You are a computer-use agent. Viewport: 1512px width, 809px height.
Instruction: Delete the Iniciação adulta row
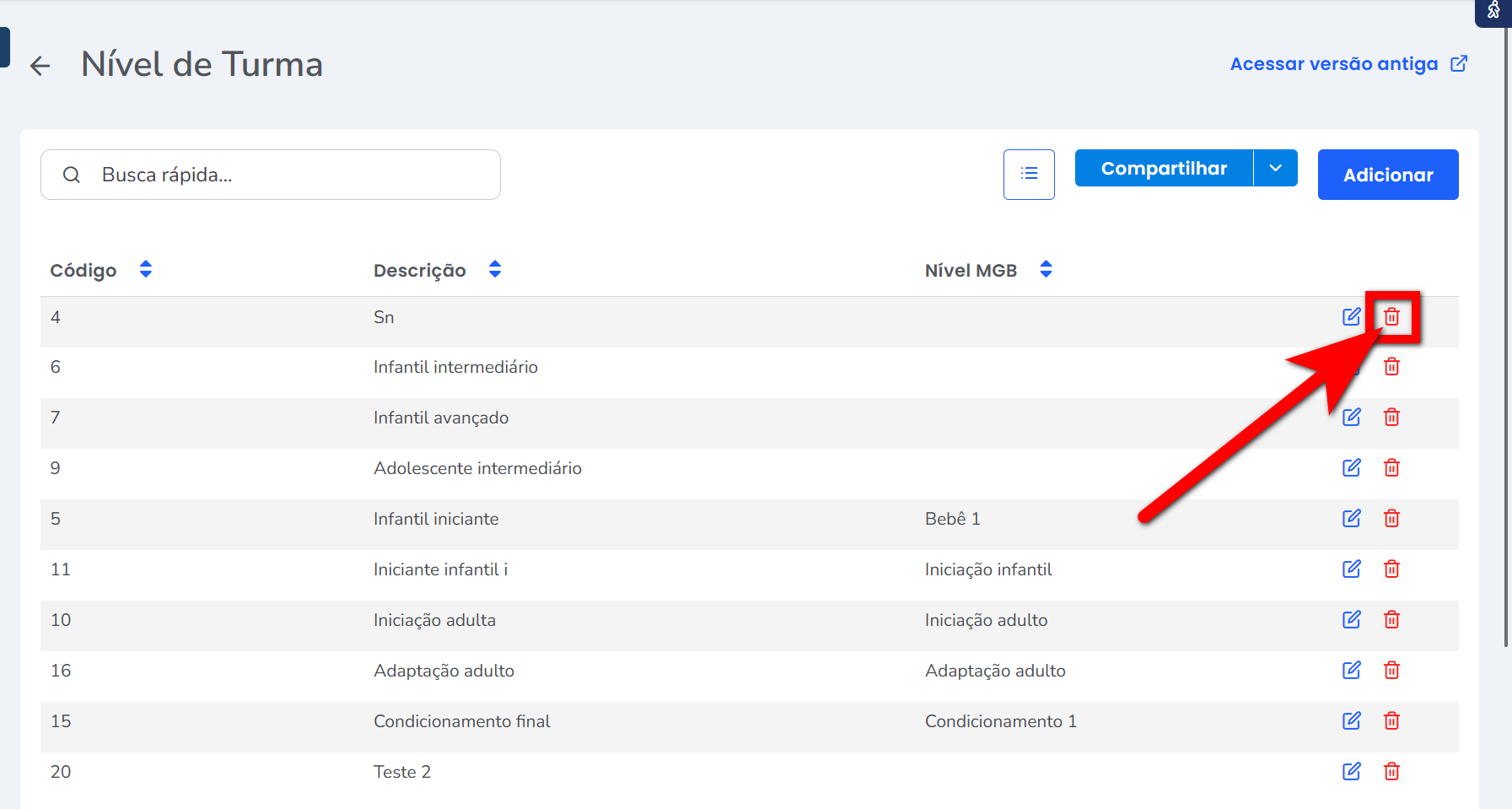1391,620
